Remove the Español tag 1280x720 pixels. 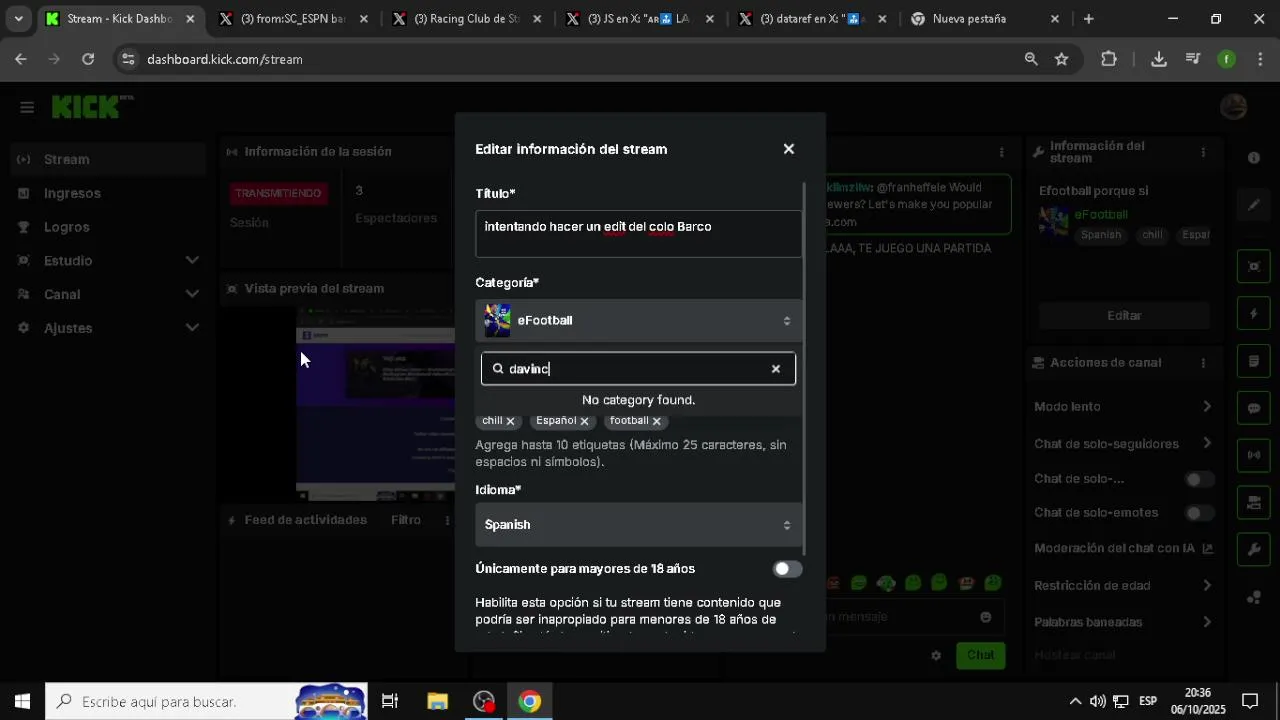click(584, 421)
